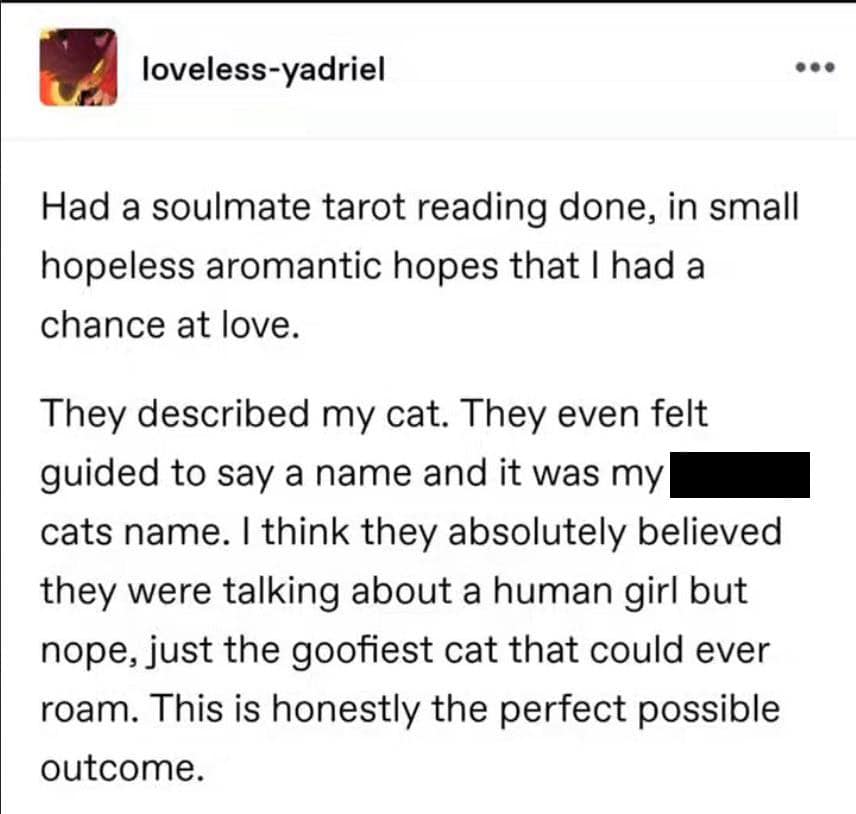Click the text "chance at love."
This screenshot has width=856, height=814.
170,327
